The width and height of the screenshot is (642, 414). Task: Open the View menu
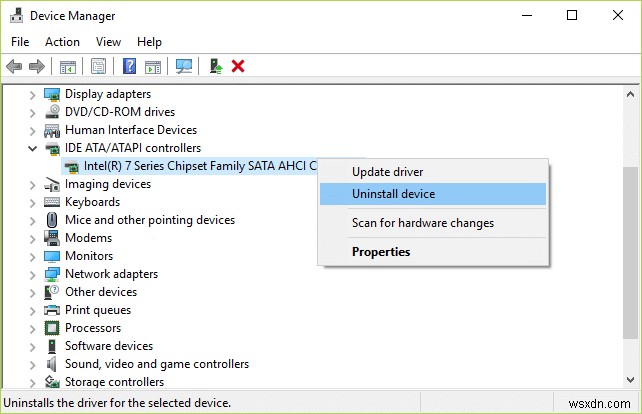[x=108, y=42]
